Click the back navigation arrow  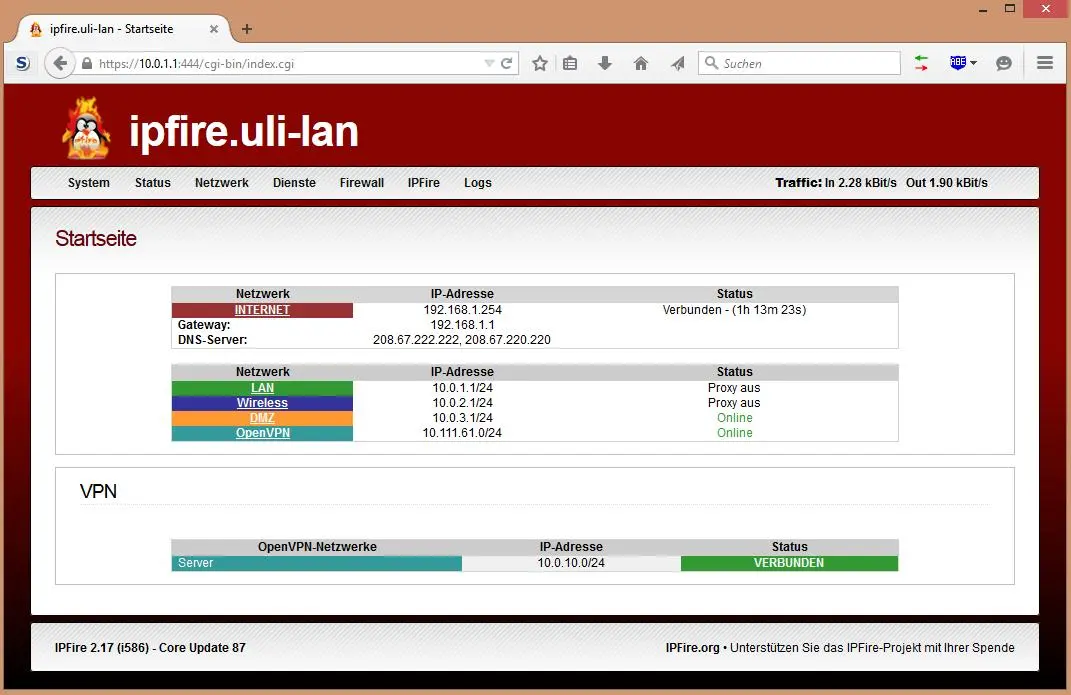tap(59, 63)
